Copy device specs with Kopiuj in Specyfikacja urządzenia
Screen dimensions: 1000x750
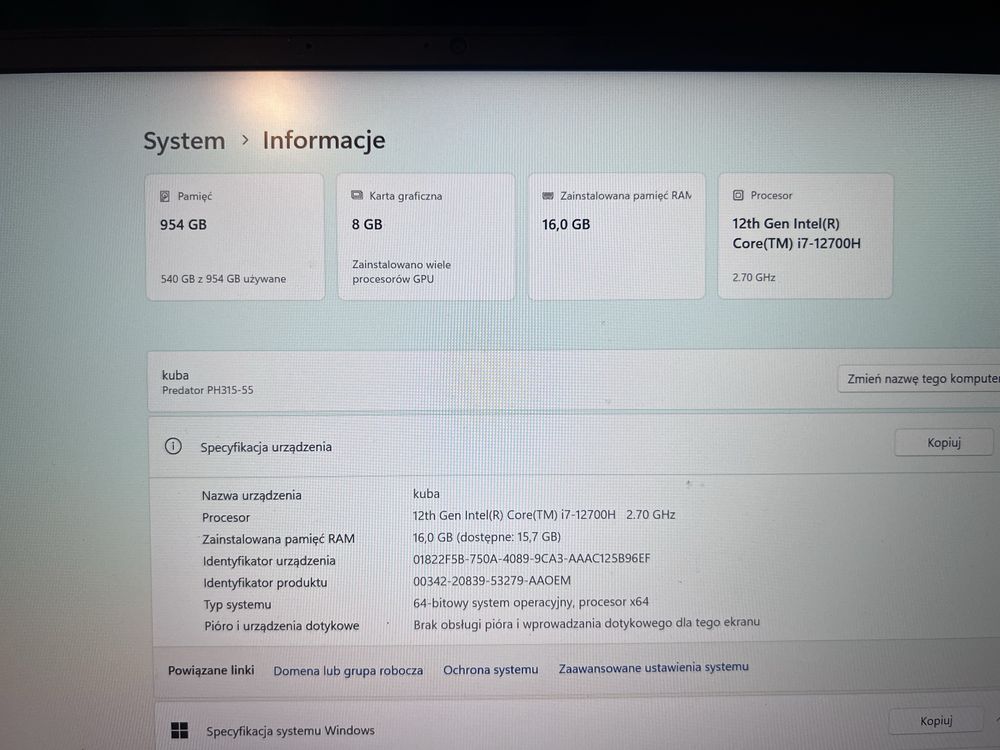pyautogui.click(x=944, y=442)
